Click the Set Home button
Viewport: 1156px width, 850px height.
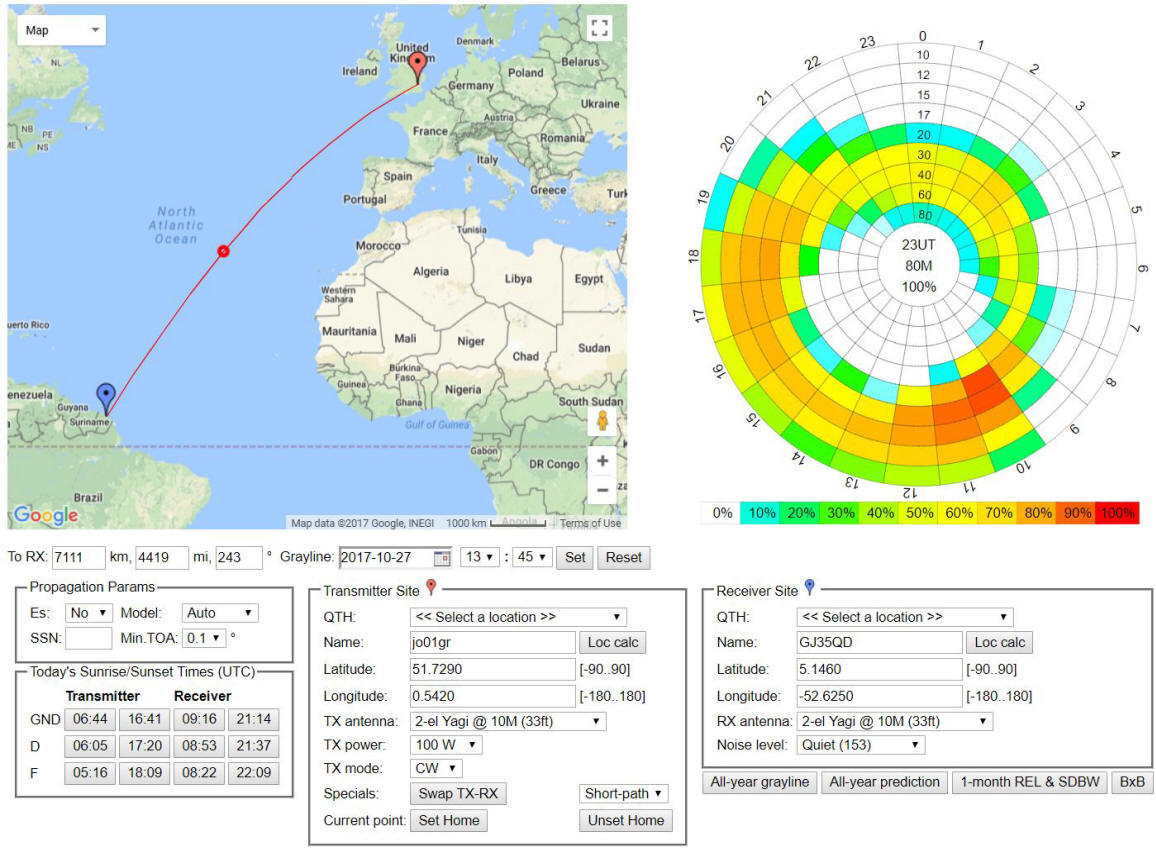[x=448, y=821]
